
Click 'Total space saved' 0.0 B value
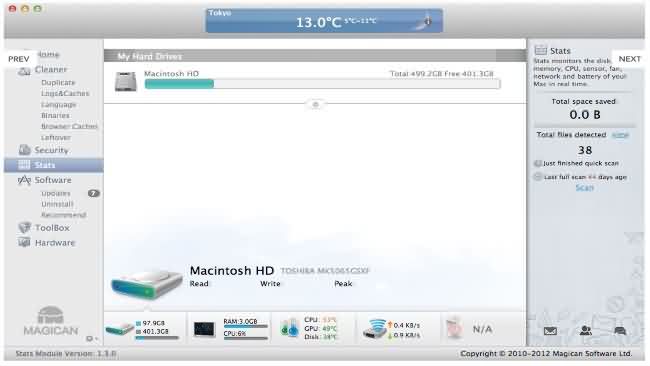(x=585, y=115)
